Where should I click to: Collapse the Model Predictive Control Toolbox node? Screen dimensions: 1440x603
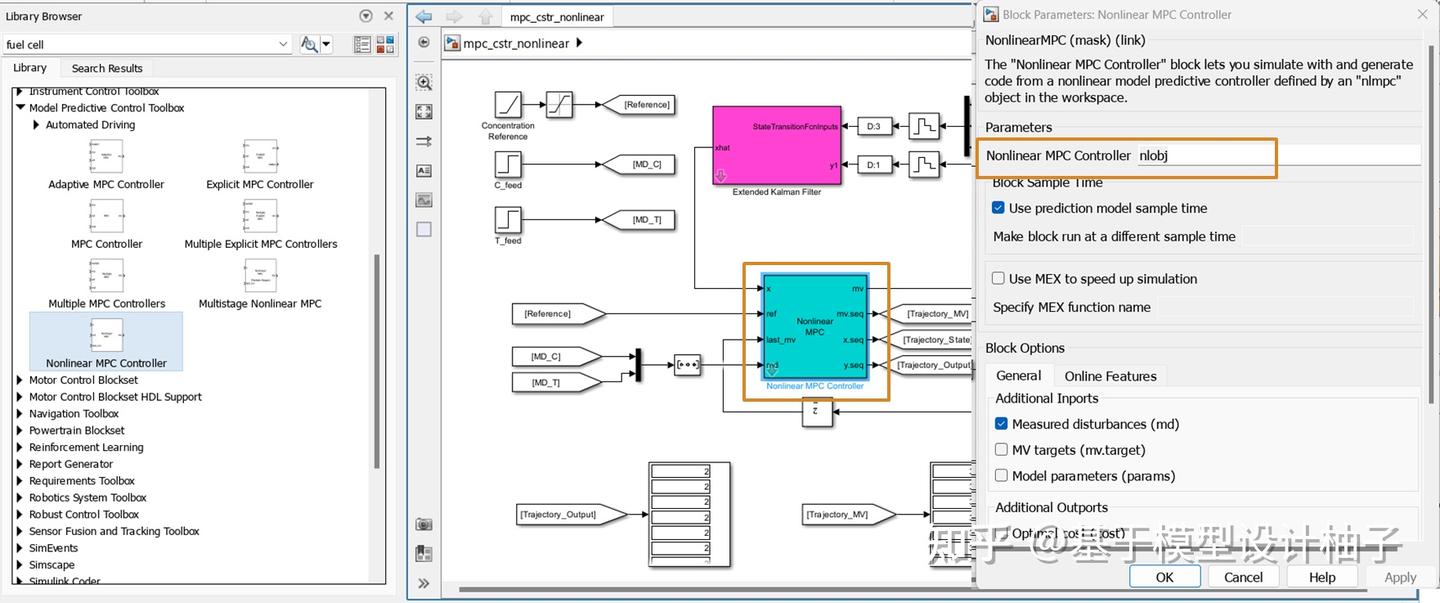(x=22, y=107)
